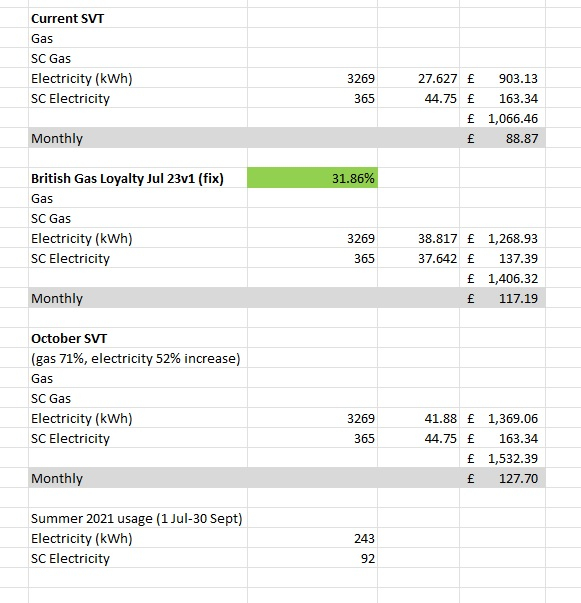581x603 pixels.
Task: Select British Gas Loyalty Jul 23v1 cell
Action: point(138,178)
